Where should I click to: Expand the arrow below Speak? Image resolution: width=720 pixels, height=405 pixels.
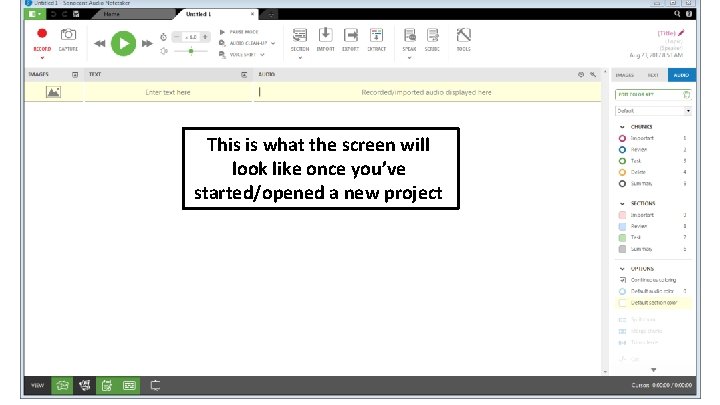tap(409, 58)
